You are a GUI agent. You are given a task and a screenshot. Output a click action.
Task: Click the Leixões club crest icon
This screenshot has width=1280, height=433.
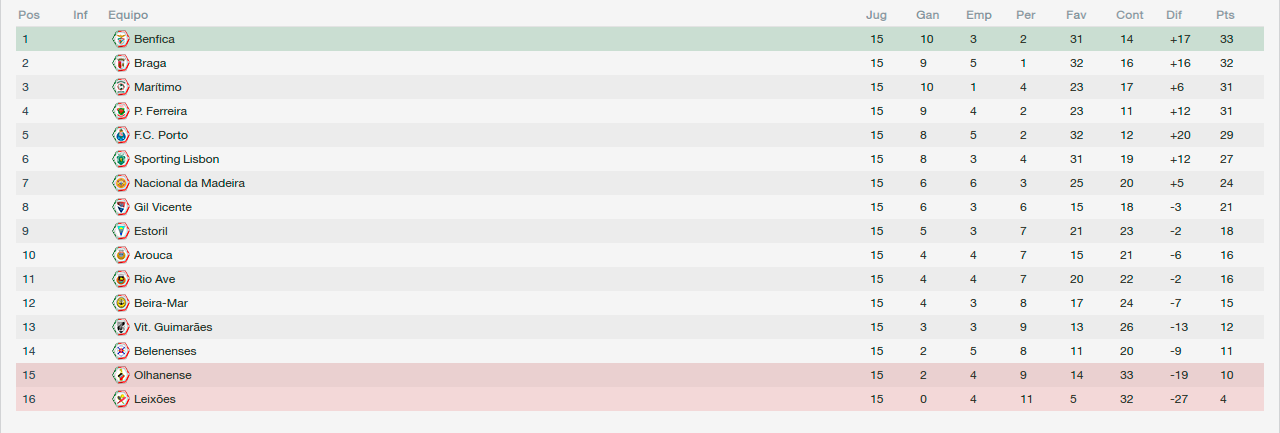121,399
